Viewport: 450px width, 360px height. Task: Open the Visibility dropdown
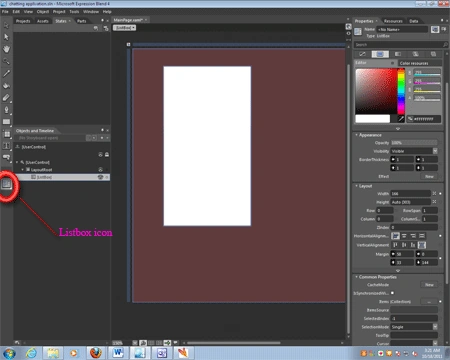(x=435, y=151)
